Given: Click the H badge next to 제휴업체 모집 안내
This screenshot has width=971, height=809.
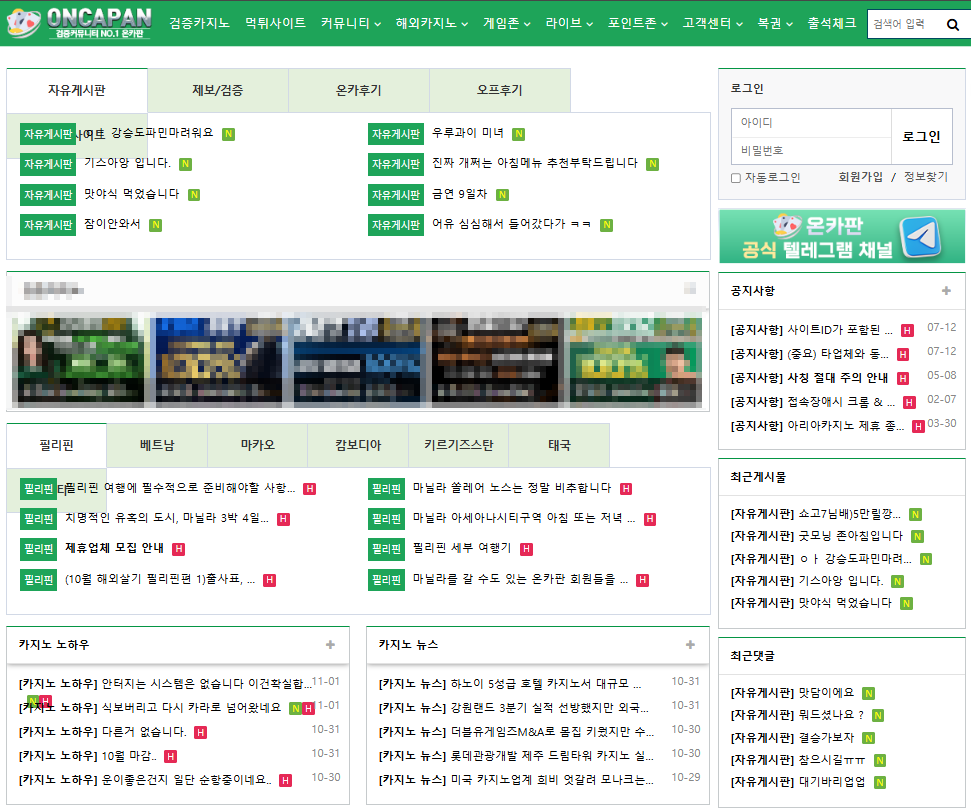Looking at the screenshot, I should click(x=178, y=547).
